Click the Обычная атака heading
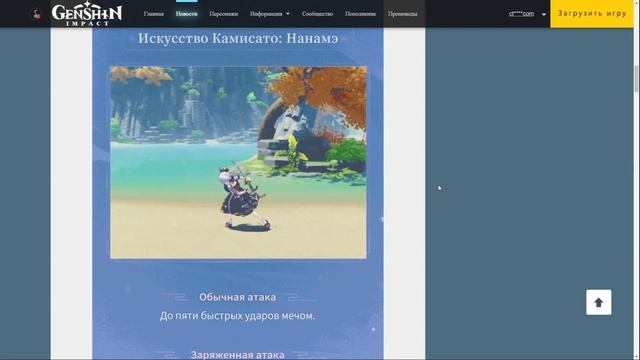The image size is (640, 360). [238, 297]
